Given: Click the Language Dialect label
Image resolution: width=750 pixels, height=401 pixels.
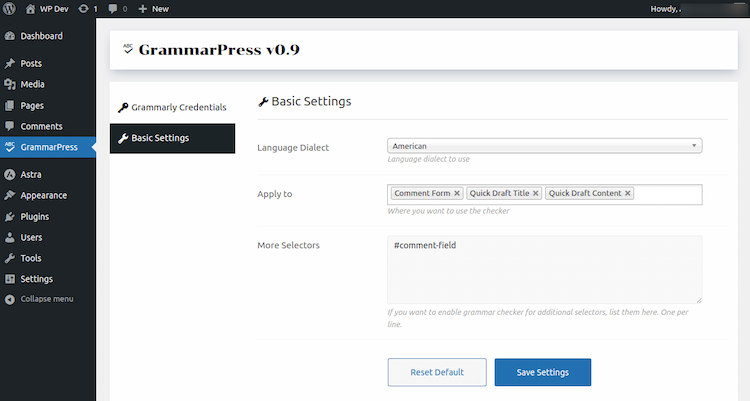Looking at the screenshot, I should point(293,148).
